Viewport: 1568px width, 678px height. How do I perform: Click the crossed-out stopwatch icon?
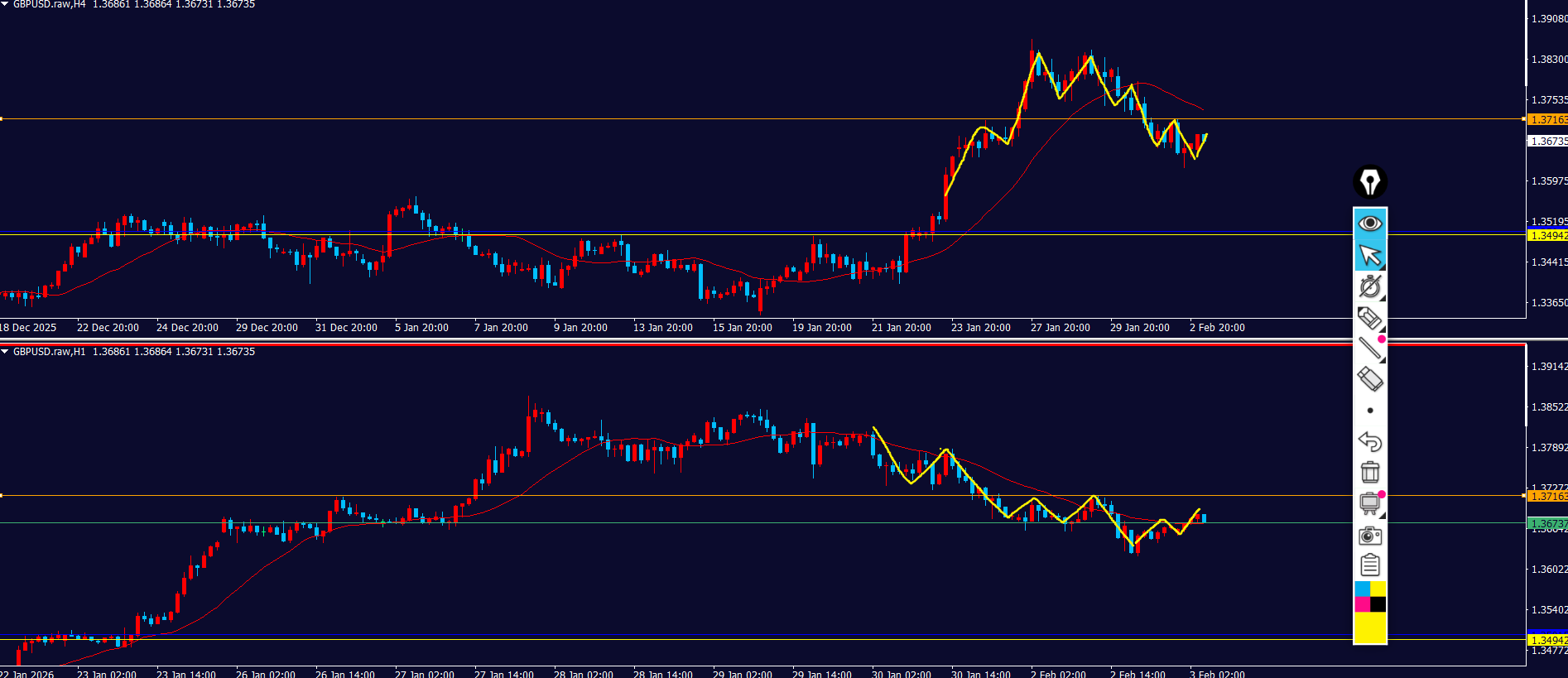1370,286
